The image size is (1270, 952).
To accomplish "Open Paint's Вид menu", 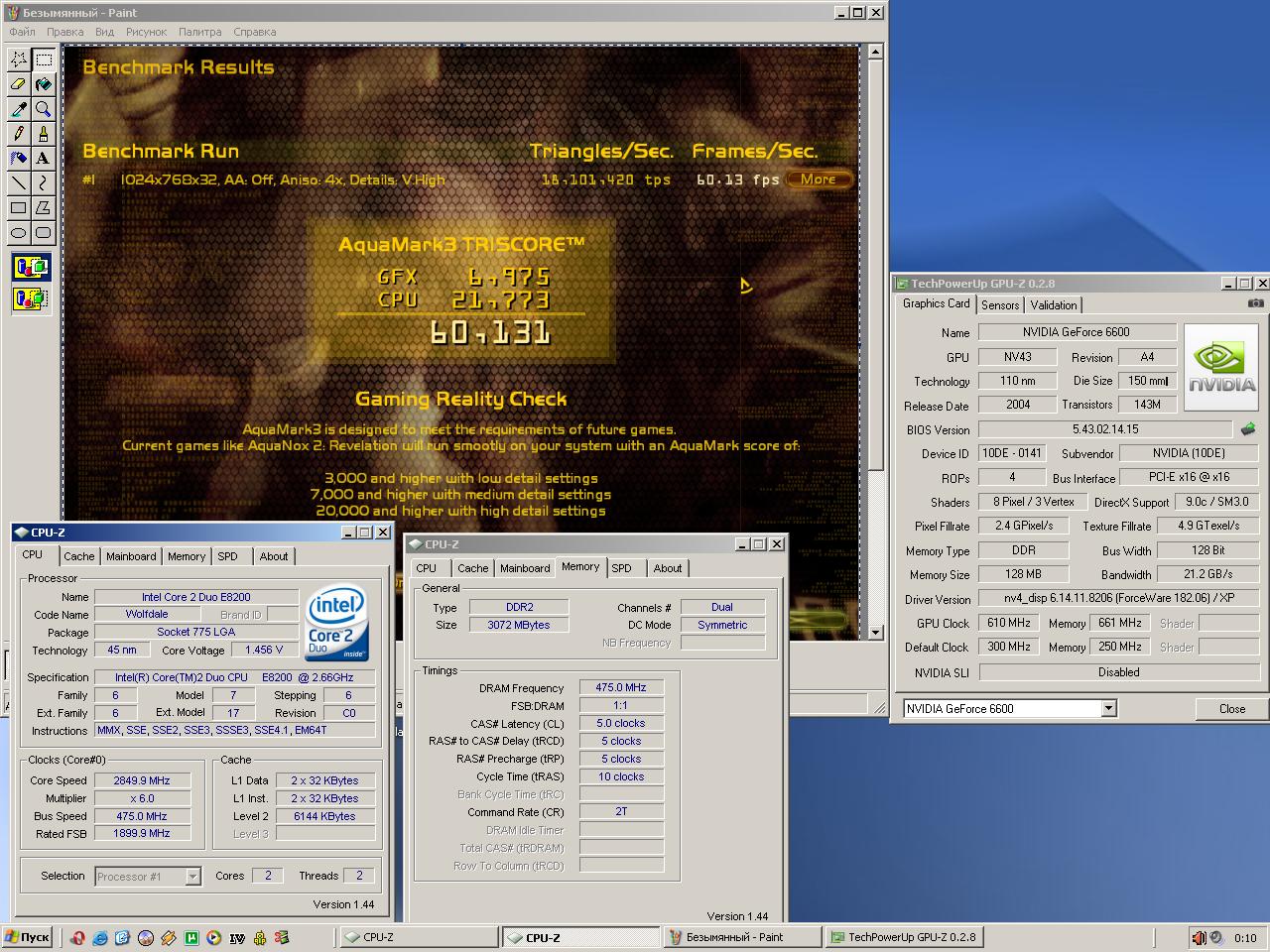I will tap(104, 32).
